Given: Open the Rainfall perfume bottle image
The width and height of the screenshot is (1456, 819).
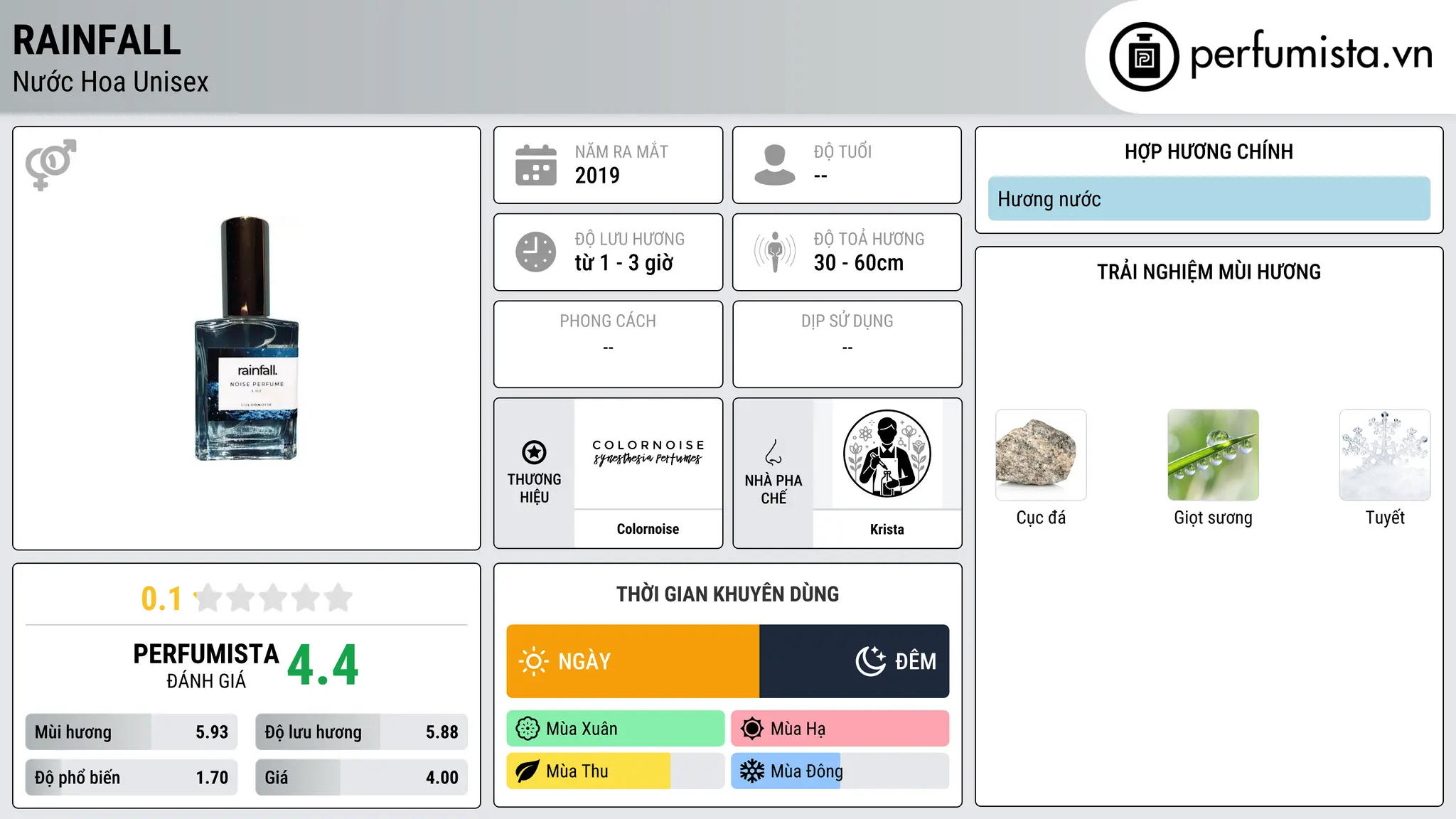Looking at the screenshot, I should (247, 338).
